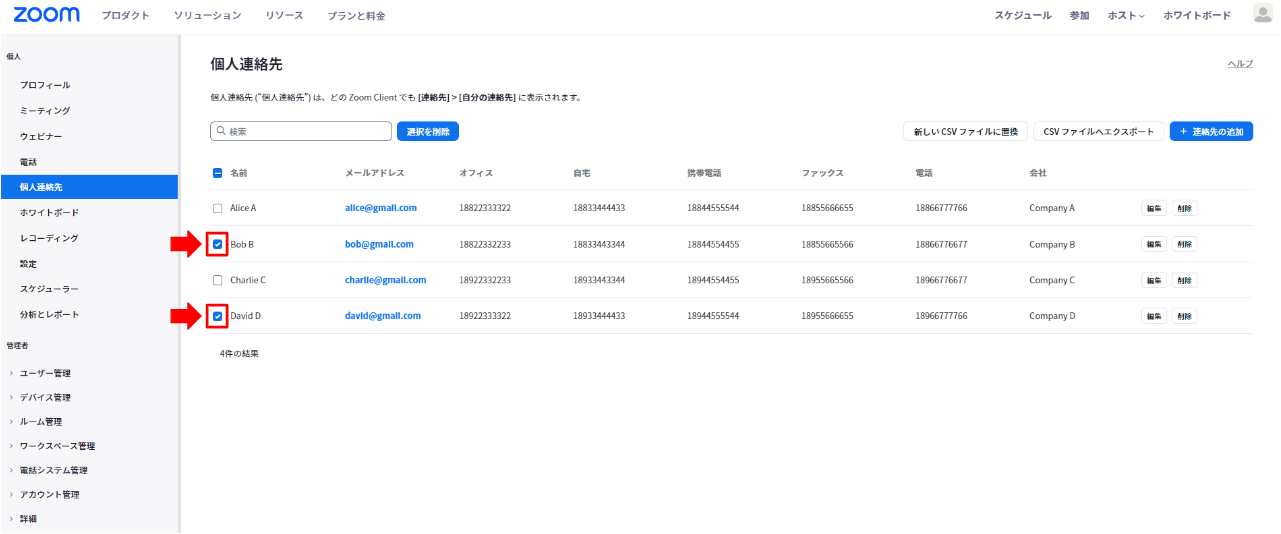The height and width of the screenshot is (534, 1281).
Task: Click スケジュール in the top bar
Action: pyautogui.click(x=1022, y=16)
